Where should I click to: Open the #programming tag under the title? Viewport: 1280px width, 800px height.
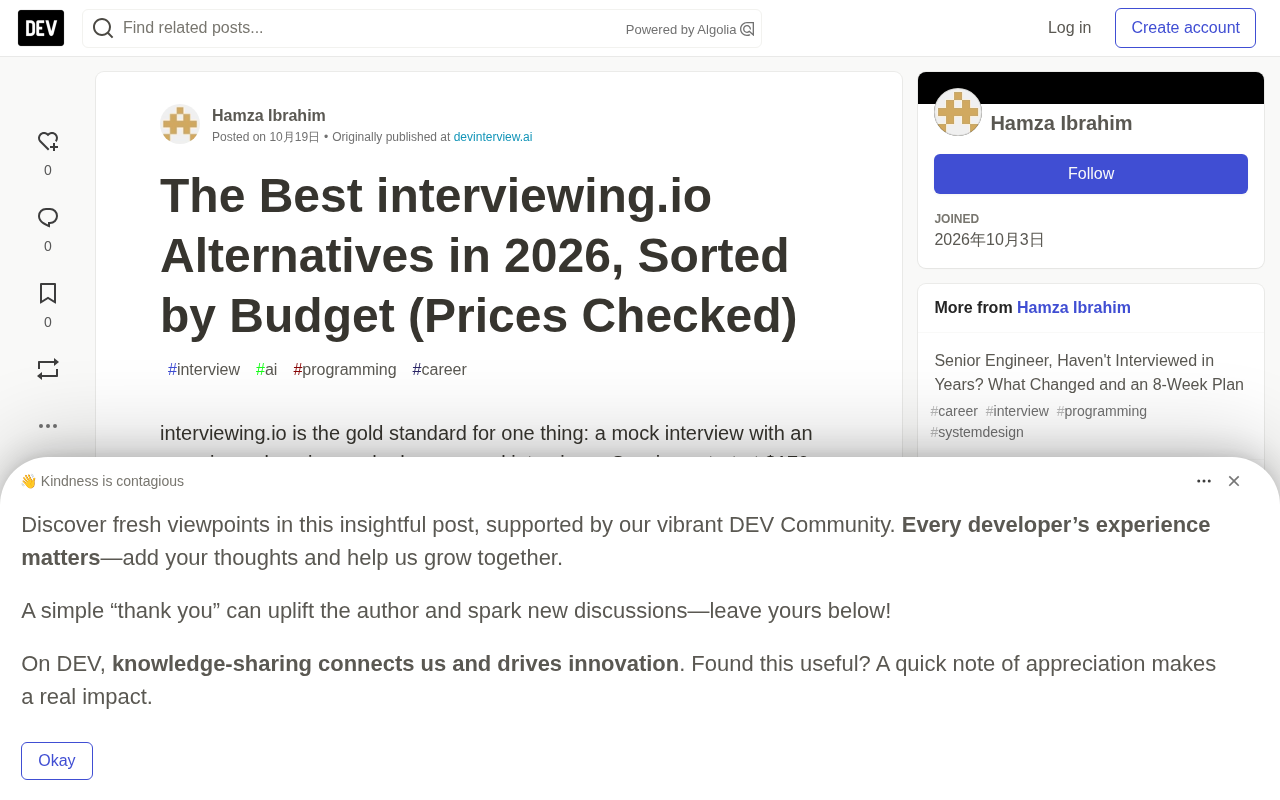[x=345, y=370]
